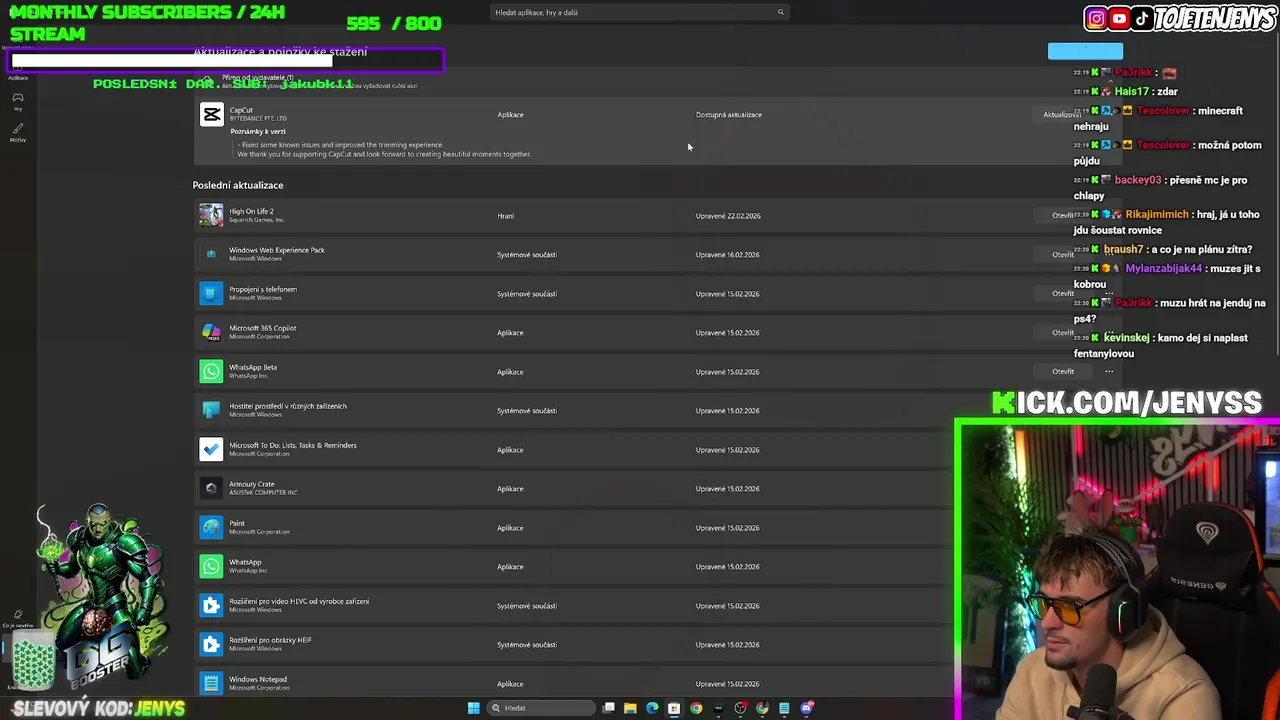The image size is (1280, 720).
Task: Select the 'Microsoft 365 Copilot' app name
Action: click(x=263, y=328)
